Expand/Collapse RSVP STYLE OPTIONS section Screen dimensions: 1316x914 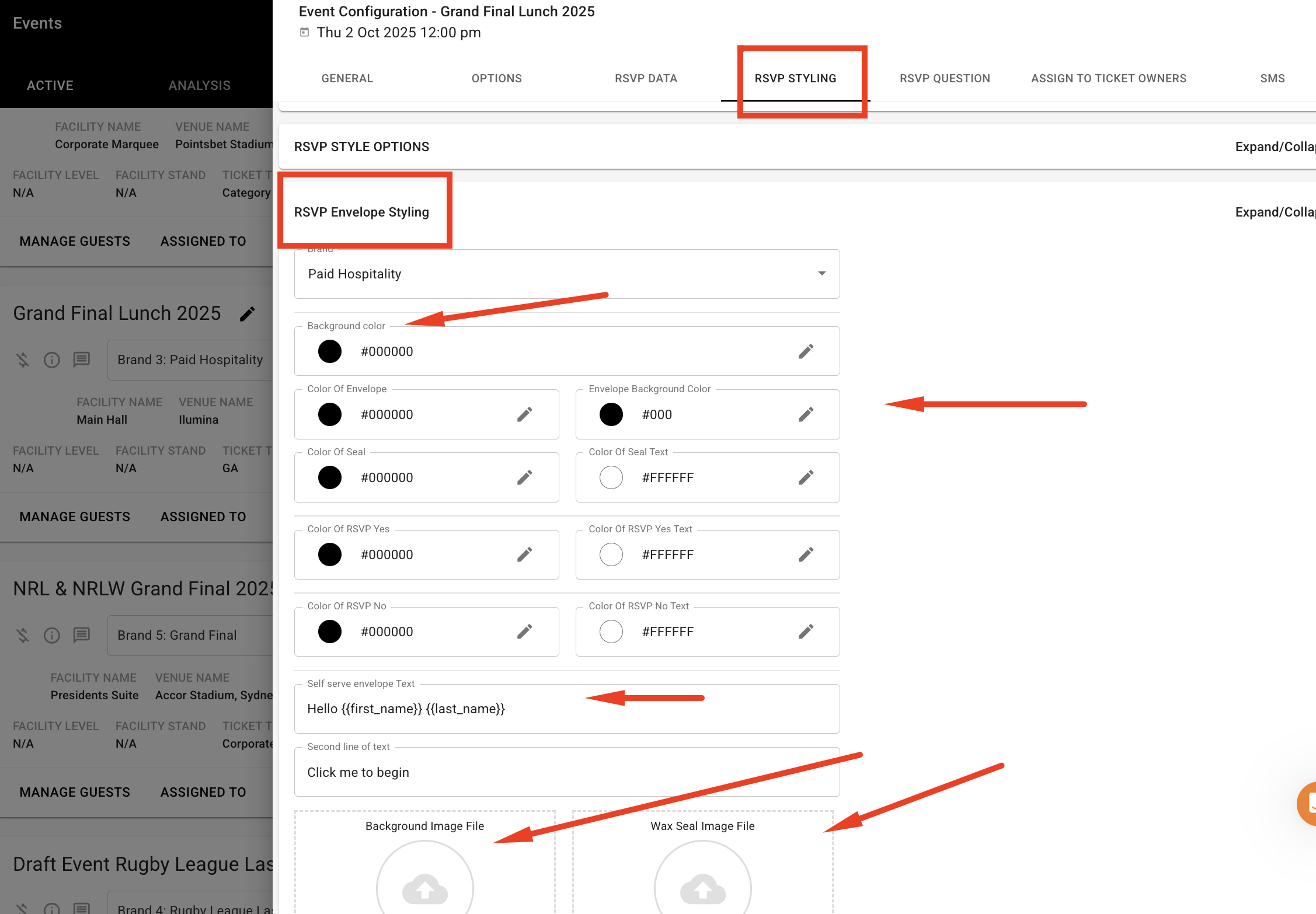coord(1275,147)
